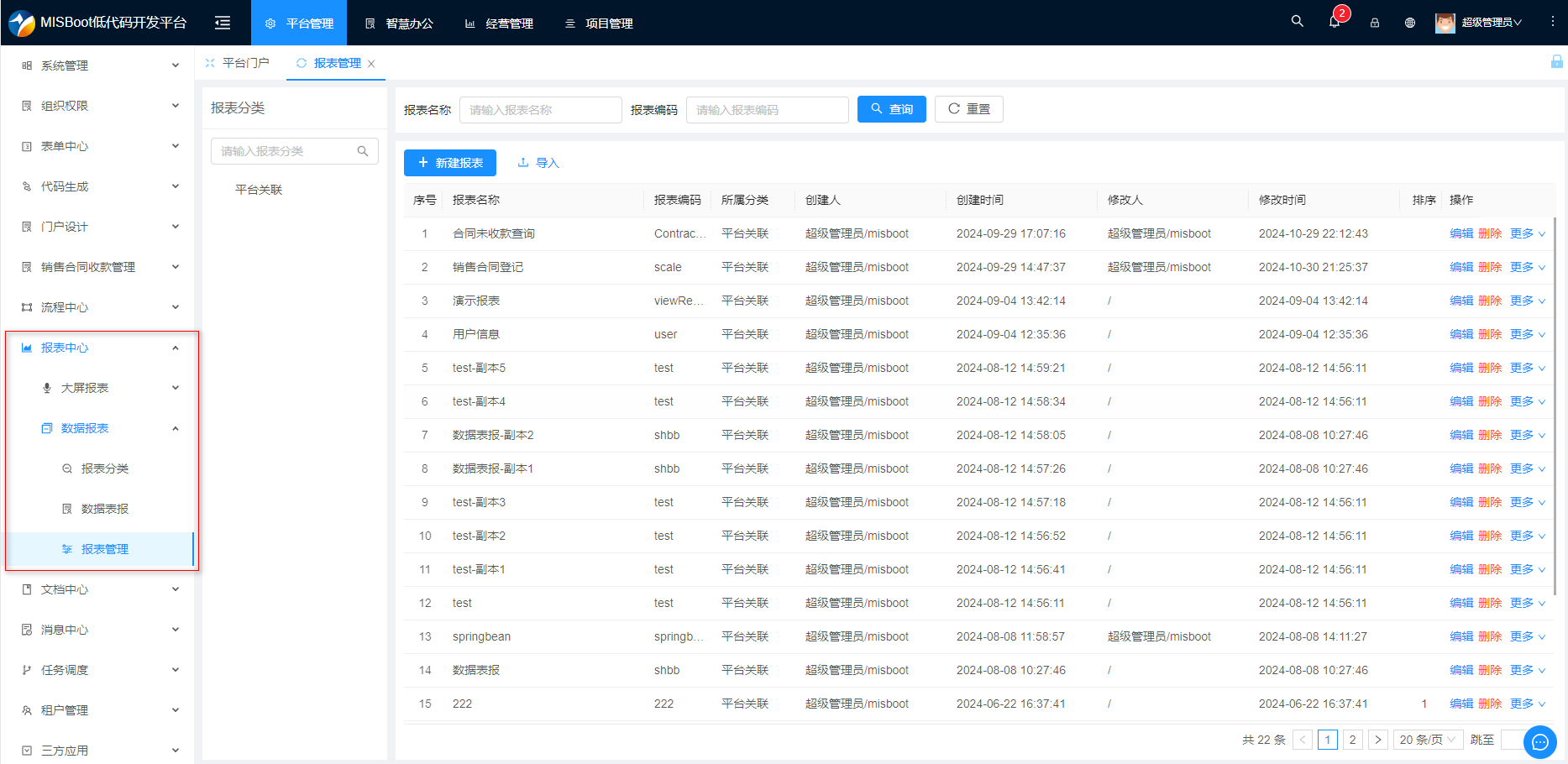Click the 表单中心 sidebar icon
Screen dimensions: 1568x764
coord(27,146)
